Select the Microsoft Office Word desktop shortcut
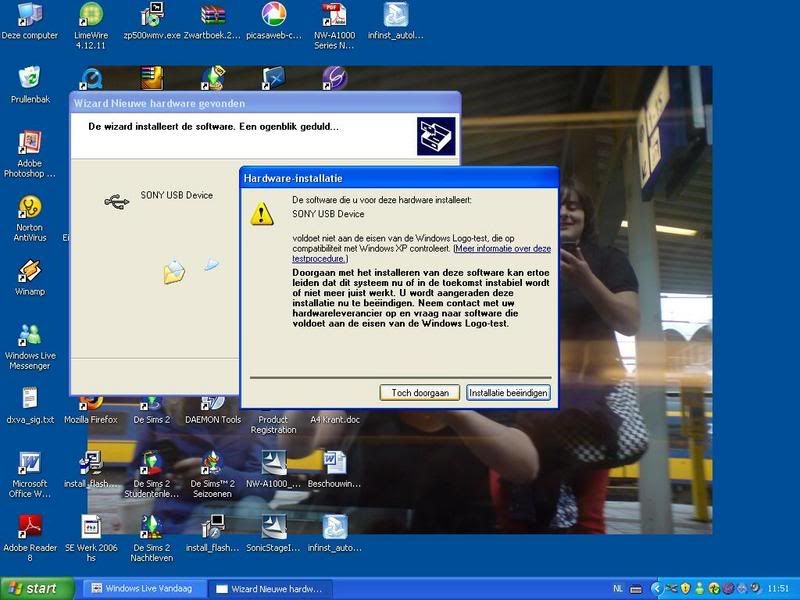 (x=30, y=474)
